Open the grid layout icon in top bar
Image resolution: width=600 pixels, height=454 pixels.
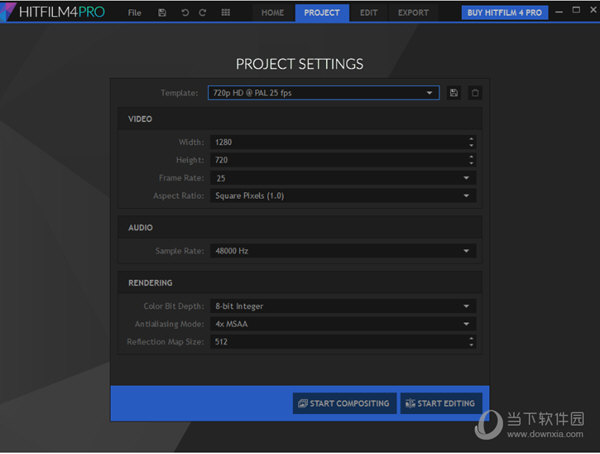click(x=226, y=13)
